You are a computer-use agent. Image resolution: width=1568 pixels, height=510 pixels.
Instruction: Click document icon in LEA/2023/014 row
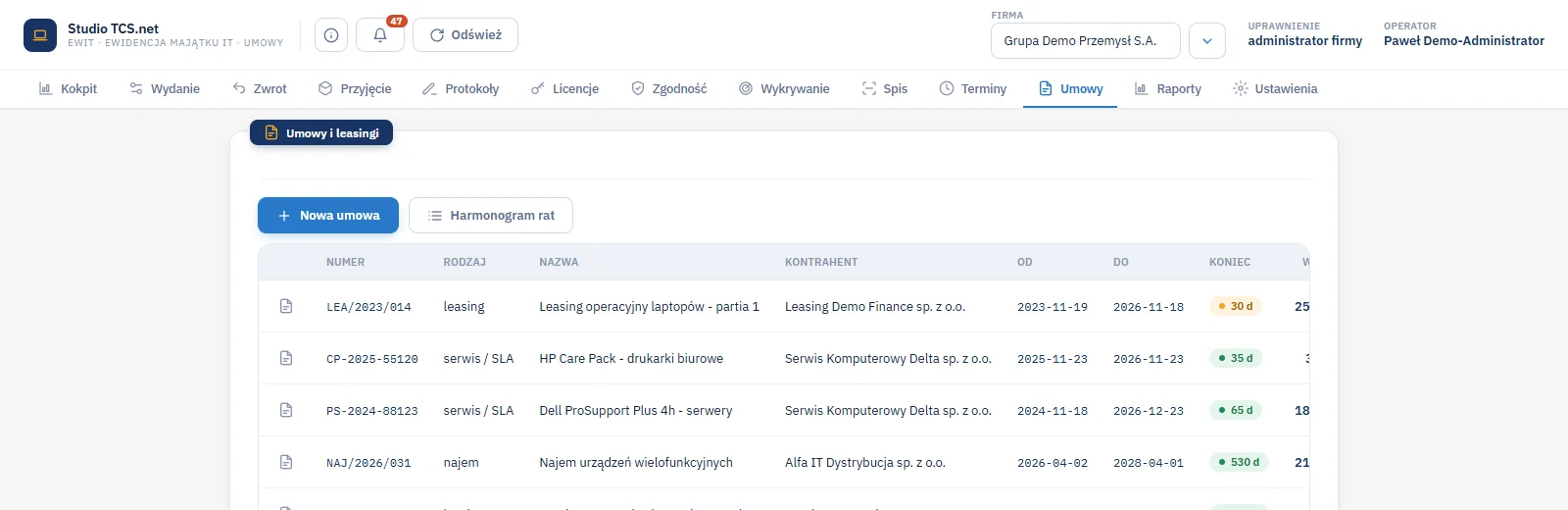click(286, 306)
